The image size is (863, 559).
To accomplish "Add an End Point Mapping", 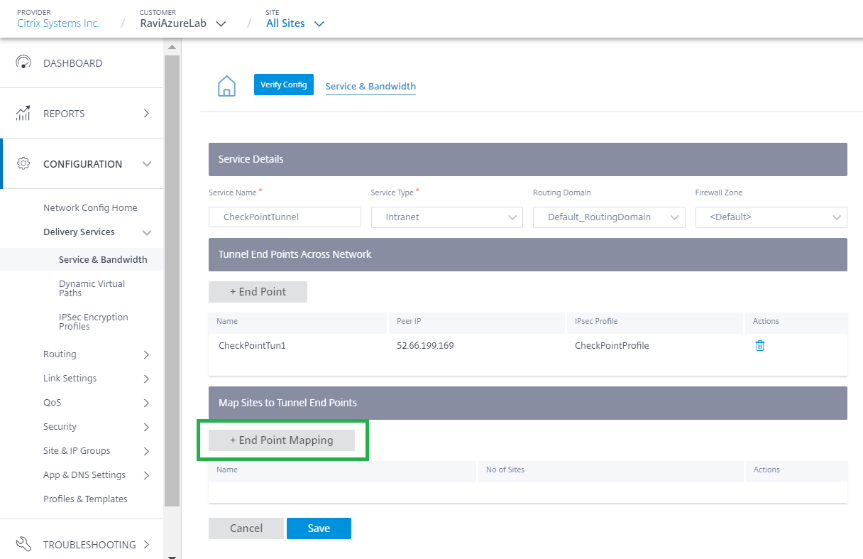I will tap(281, 440).
